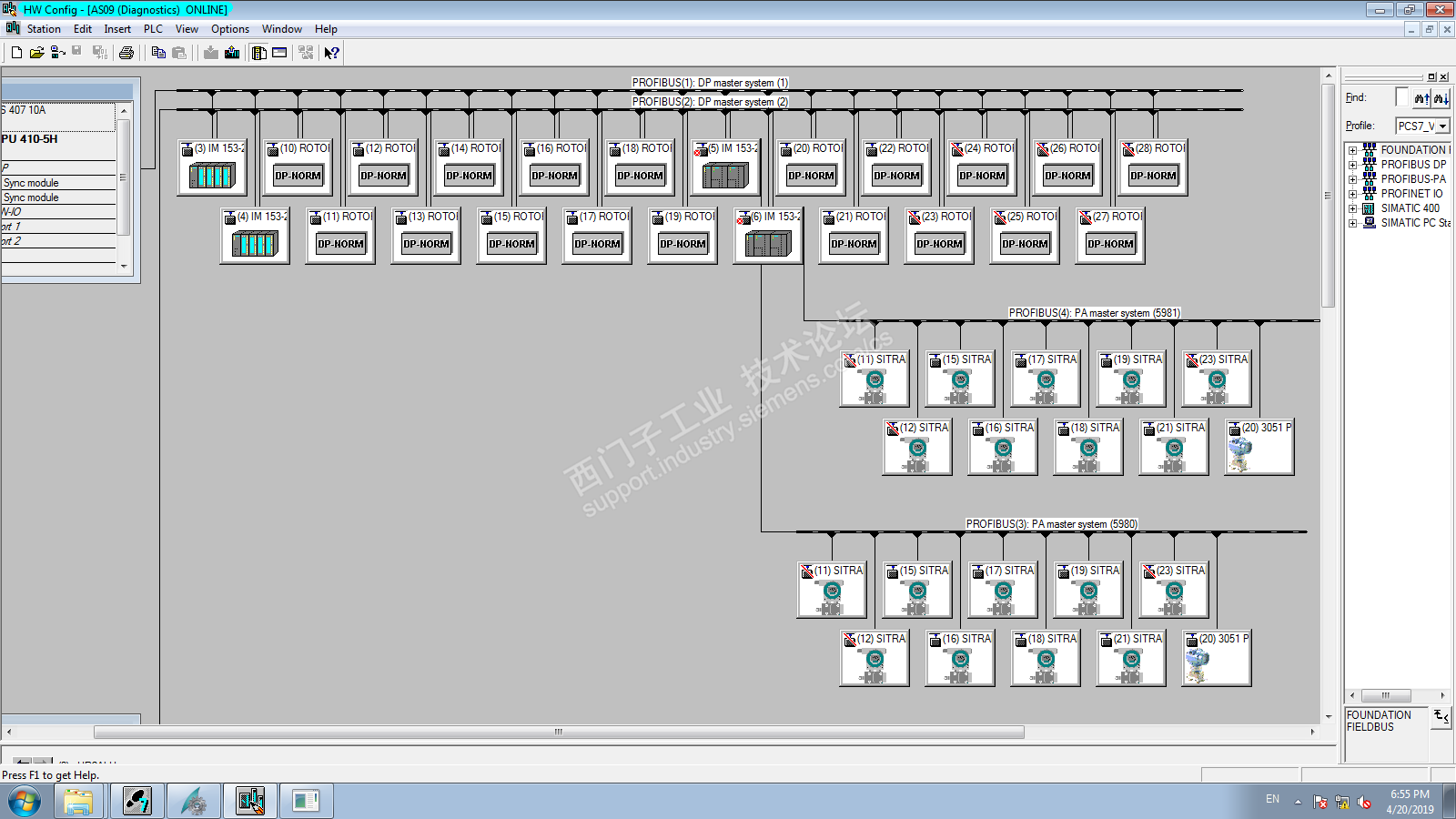Expand the PROFIBUS DP catalog node
This screenshot has width=1456, height=819.
[x=1352, y=165]
